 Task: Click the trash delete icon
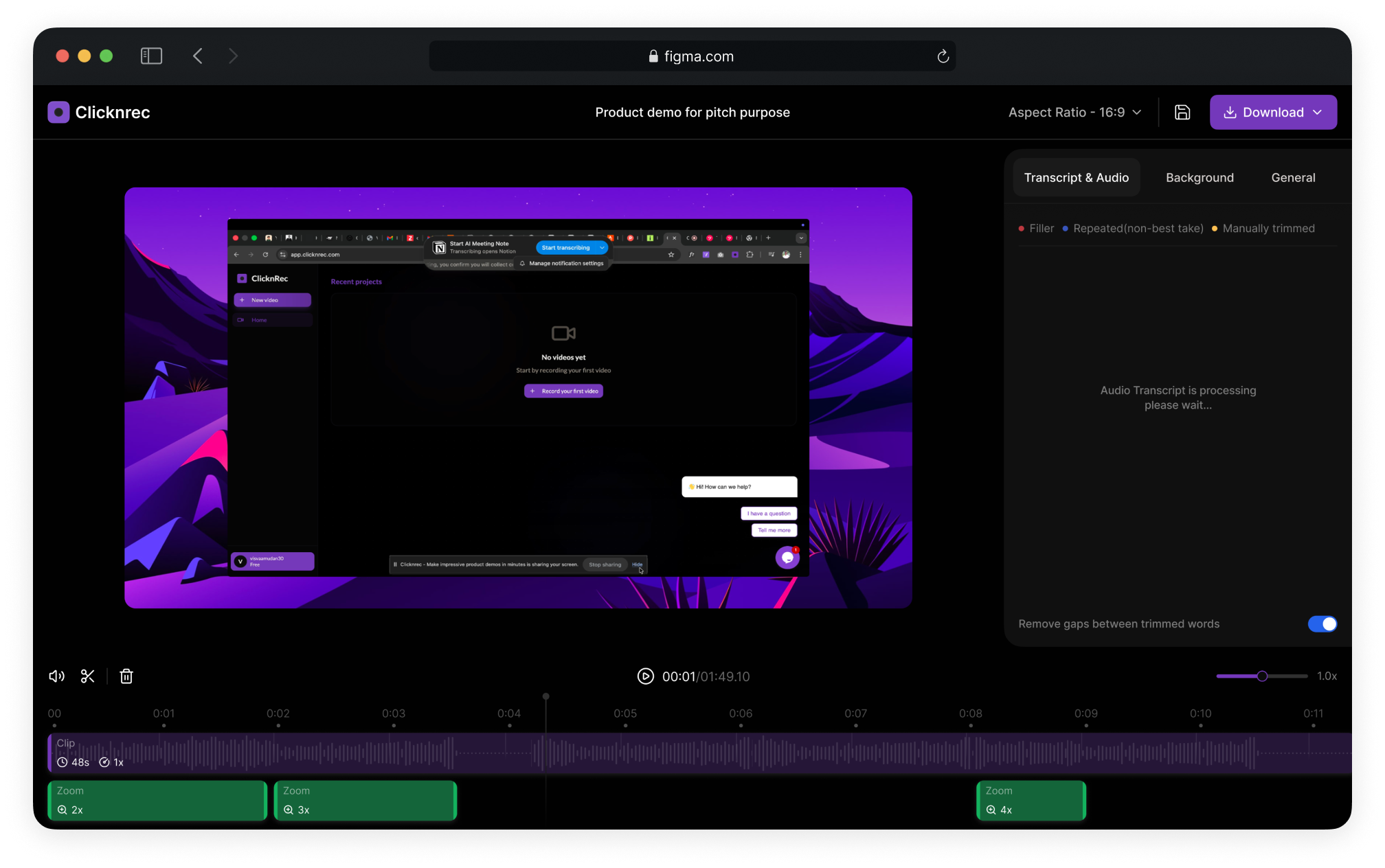(x=126, y=676)
